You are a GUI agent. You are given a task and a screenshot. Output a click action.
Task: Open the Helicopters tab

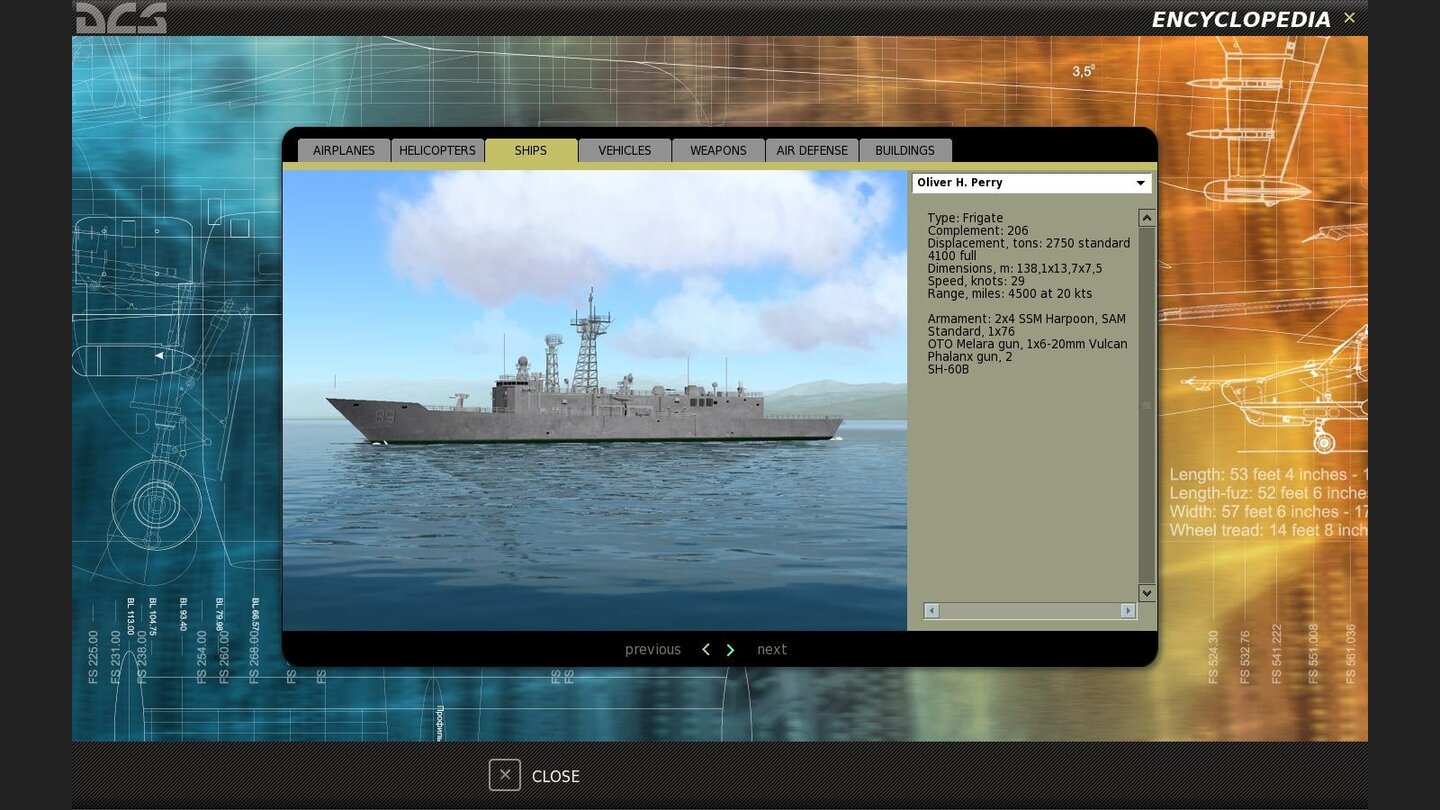tap(437, 151)
